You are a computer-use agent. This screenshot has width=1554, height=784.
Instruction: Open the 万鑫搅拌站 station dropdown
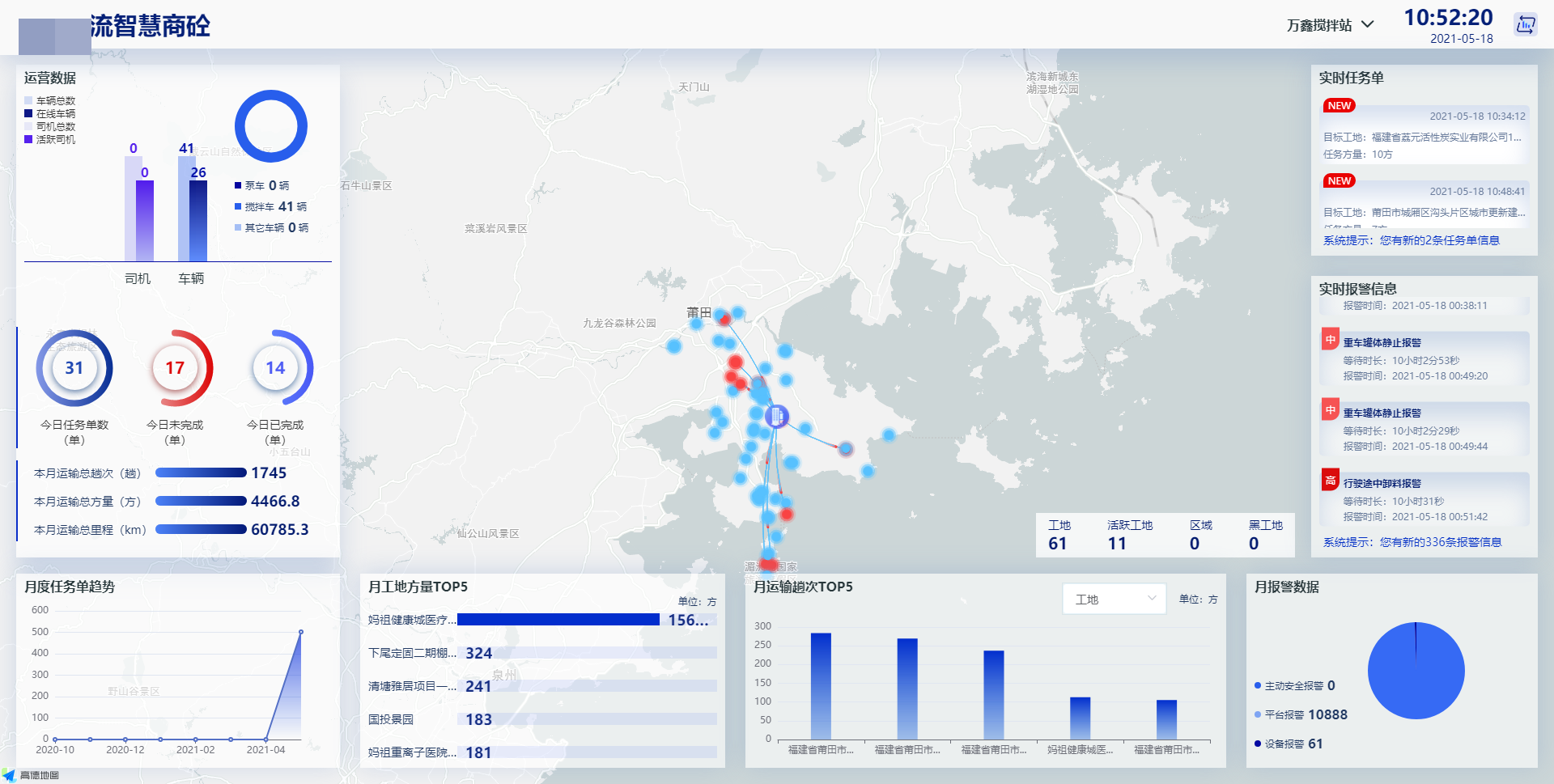coord(1329,25)
